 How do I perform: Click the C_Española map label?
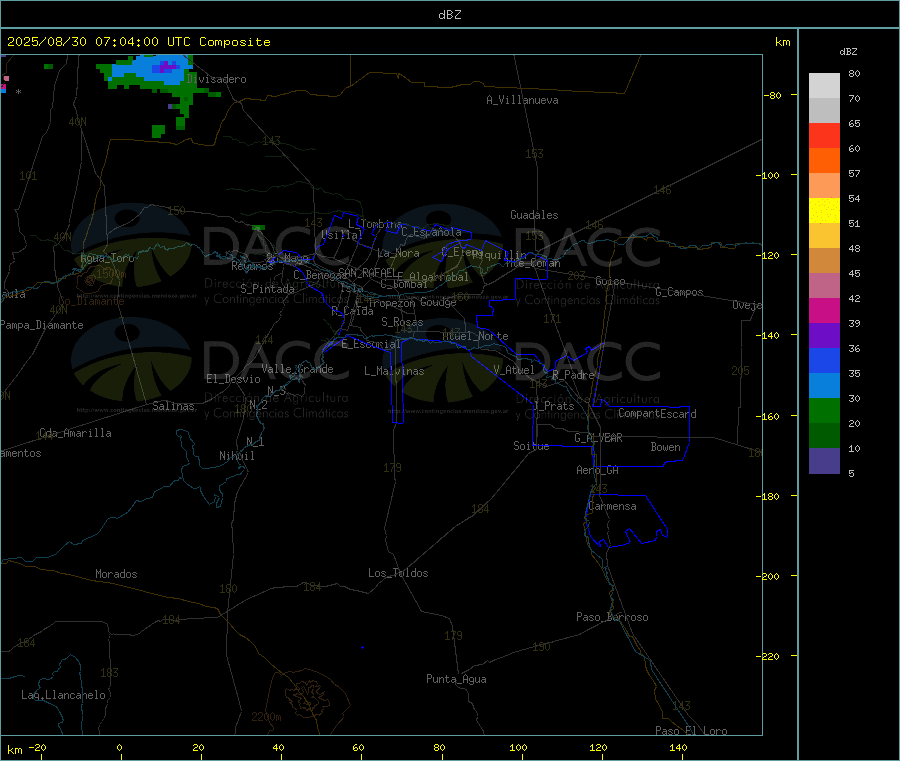coord(431,232)
